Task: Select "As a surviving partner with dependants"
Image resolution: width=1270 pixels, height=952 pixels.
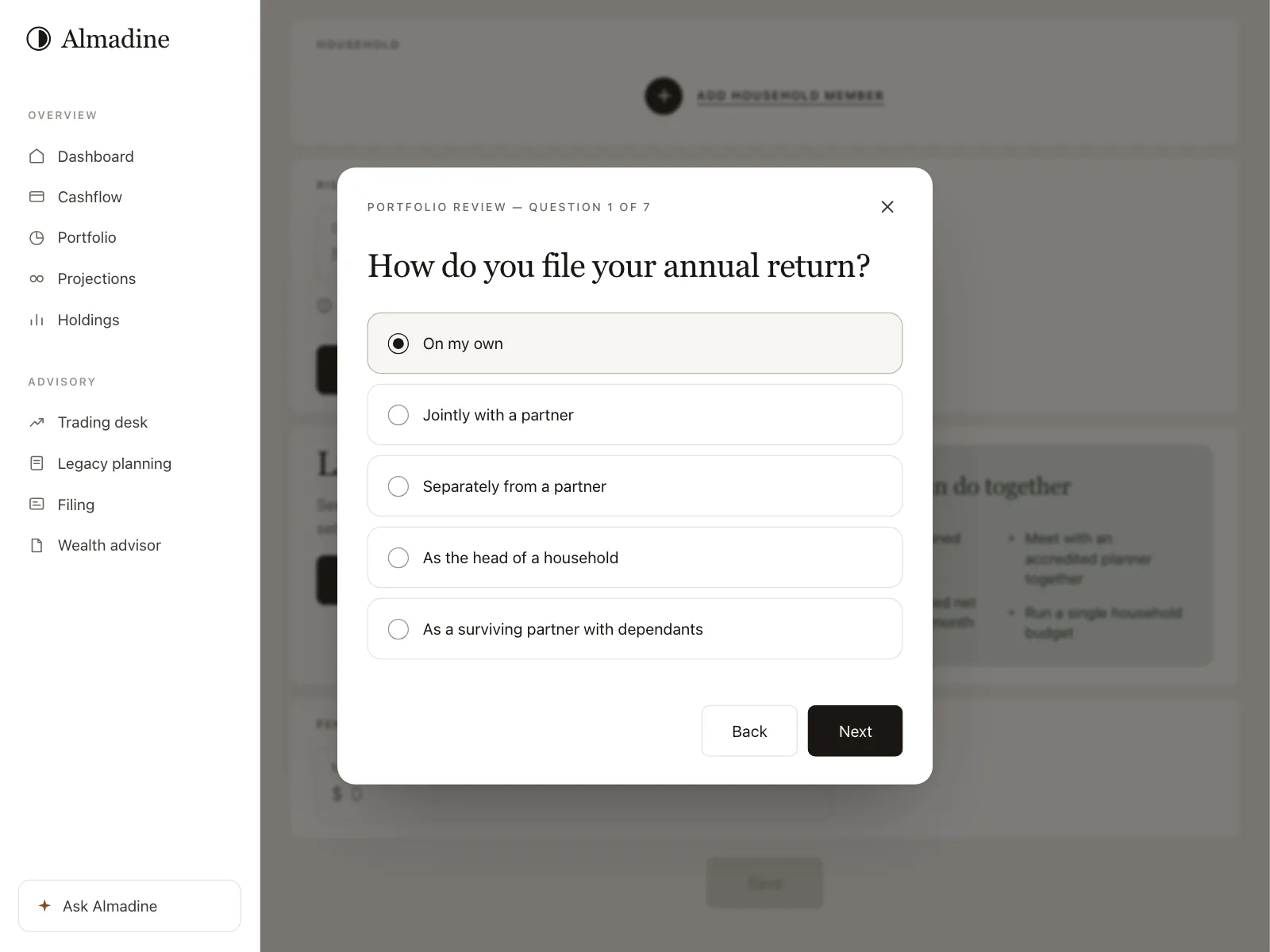Action: [x=635, y=629]
